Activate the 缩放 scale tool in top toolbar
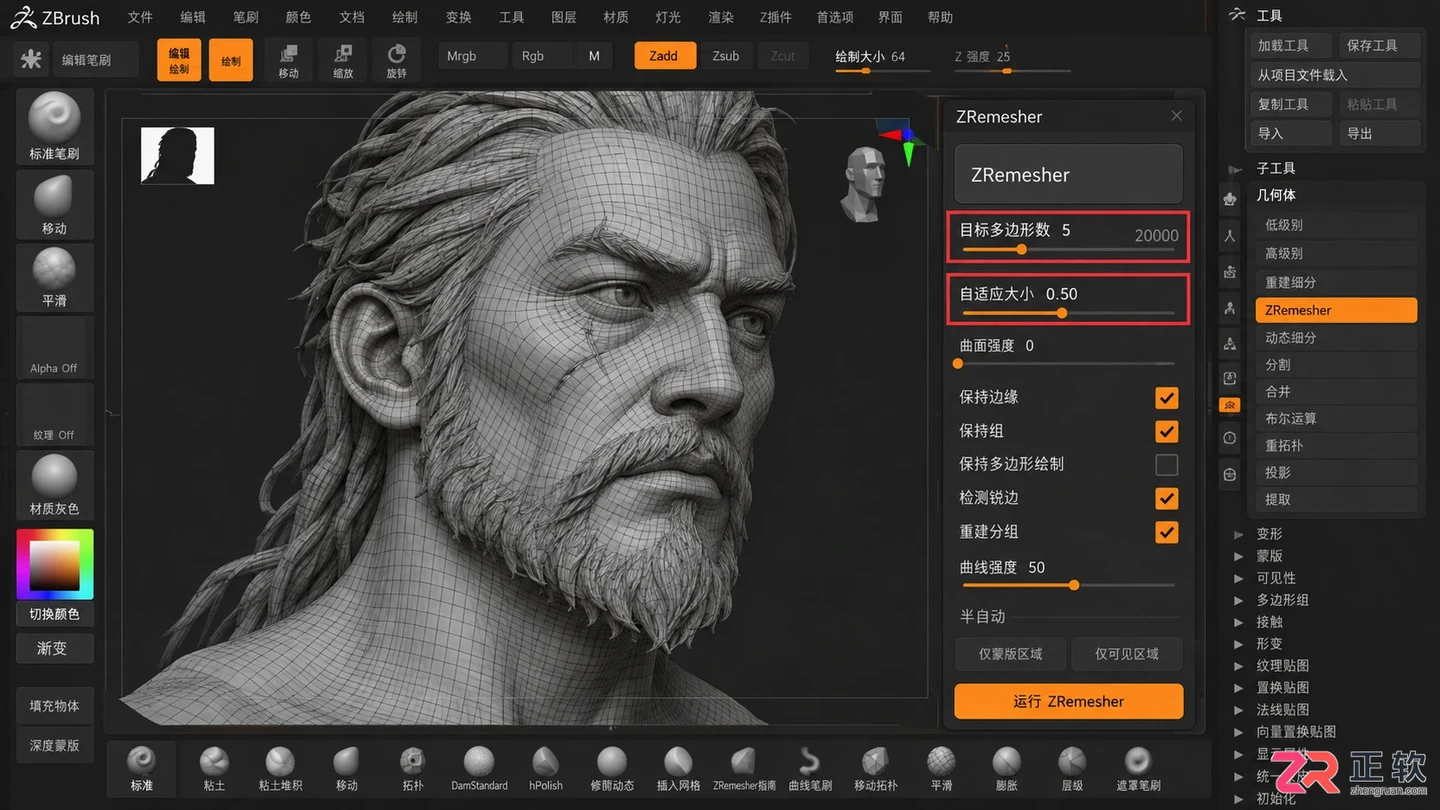Image resolution: width=1440 pixels, height=810 pixels. (343, 60)
